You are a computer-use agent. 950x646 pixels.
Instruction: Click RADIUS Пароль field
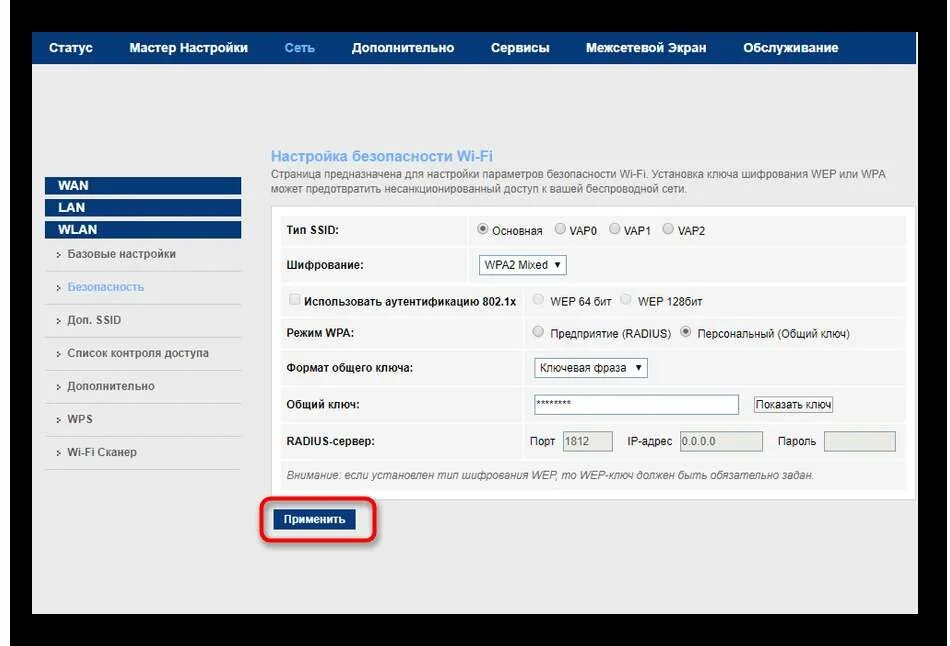coord(860,441)
